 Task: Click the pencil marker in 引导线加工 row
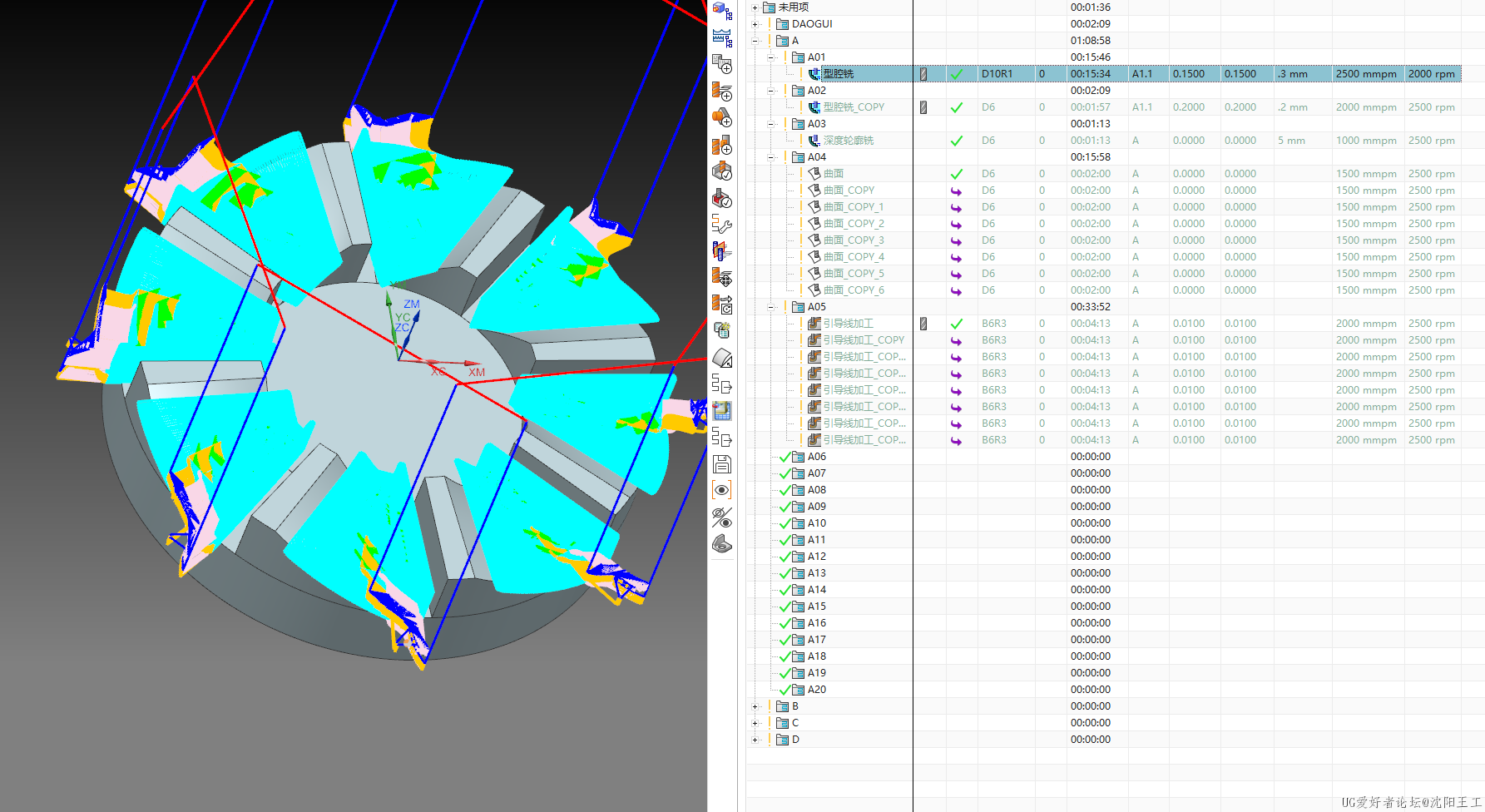point(923,324)
